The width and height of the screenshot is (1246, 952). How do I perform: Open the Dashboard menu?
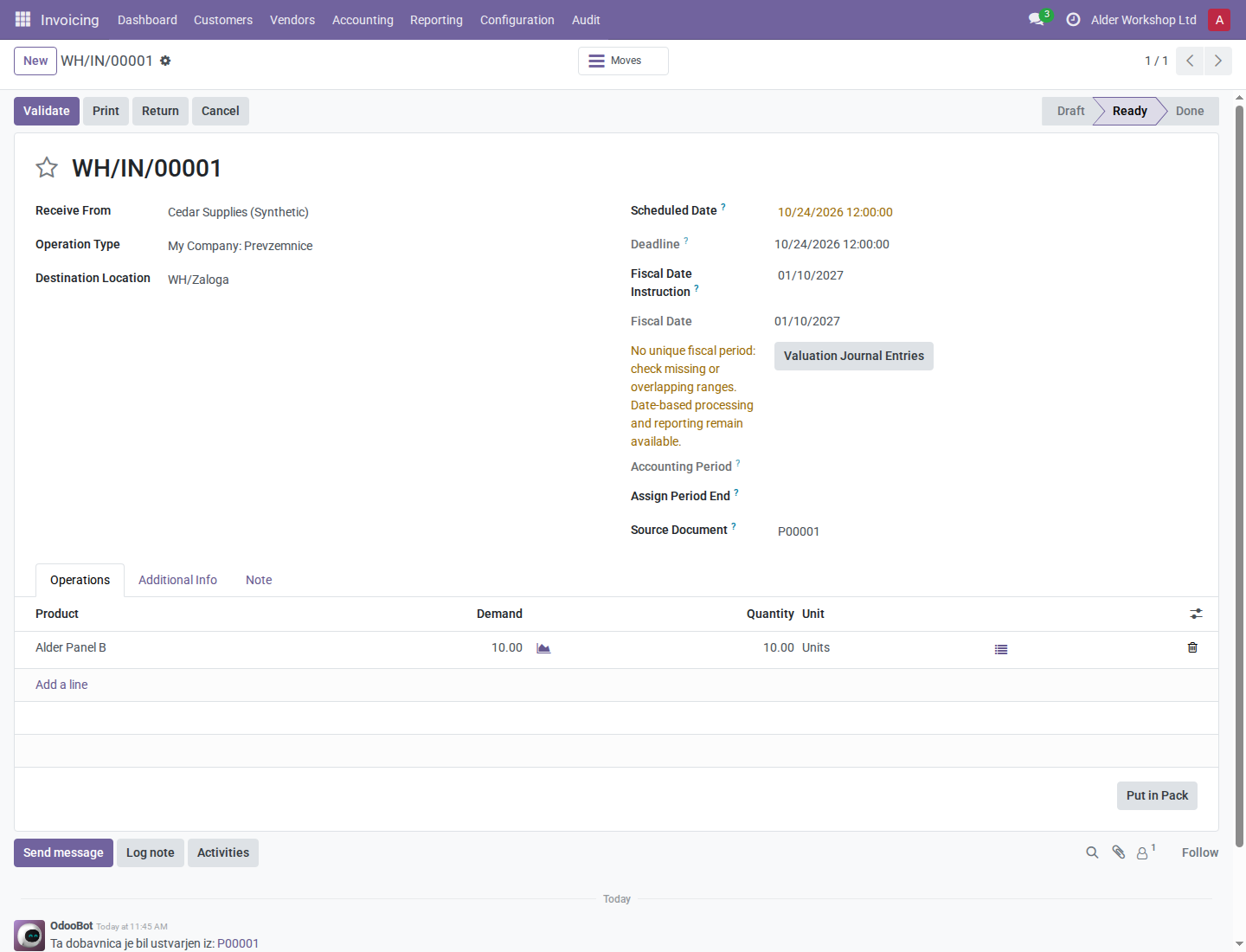tap(147, 20)
